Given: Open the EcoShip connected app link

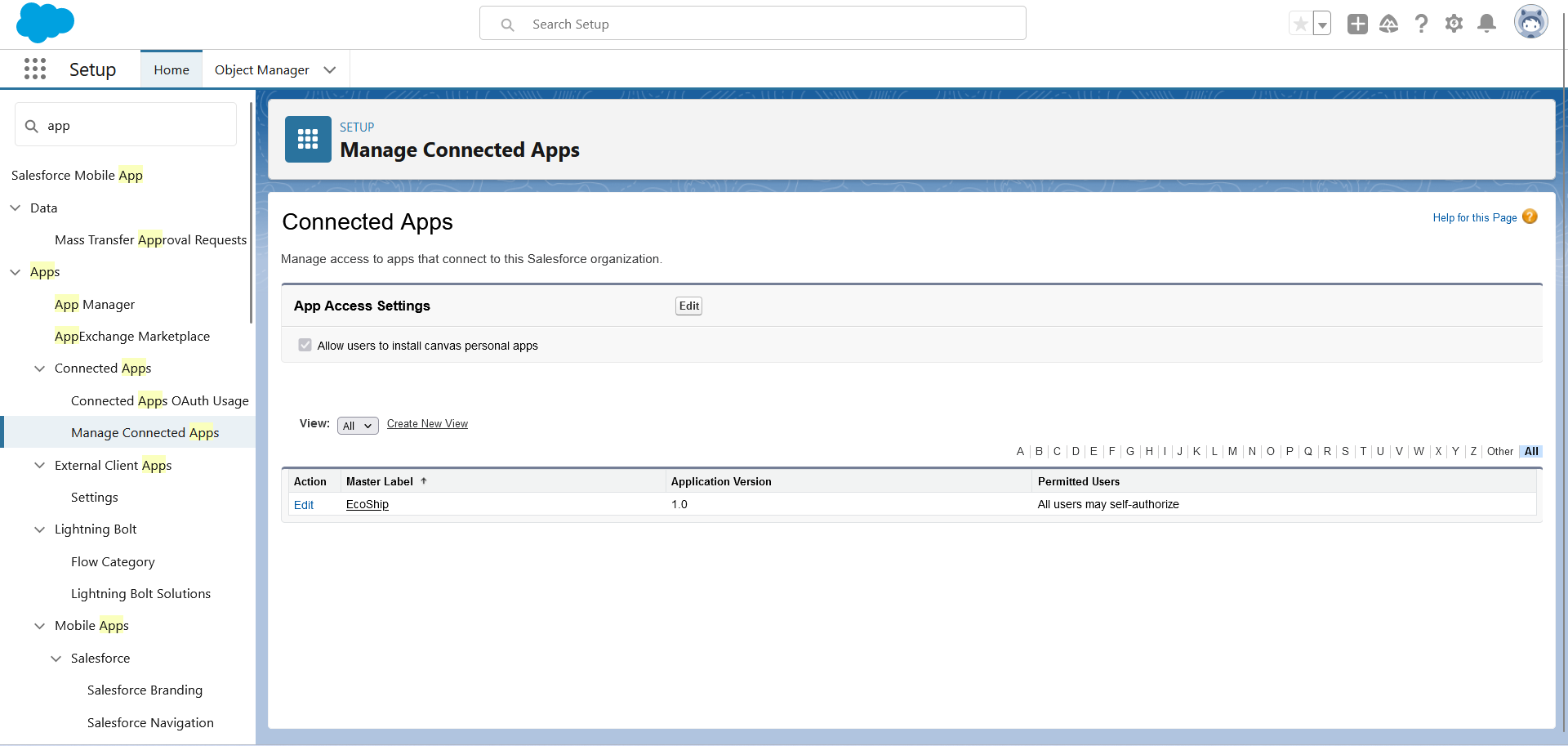Looking at the screenshot, I should point(367,505).
